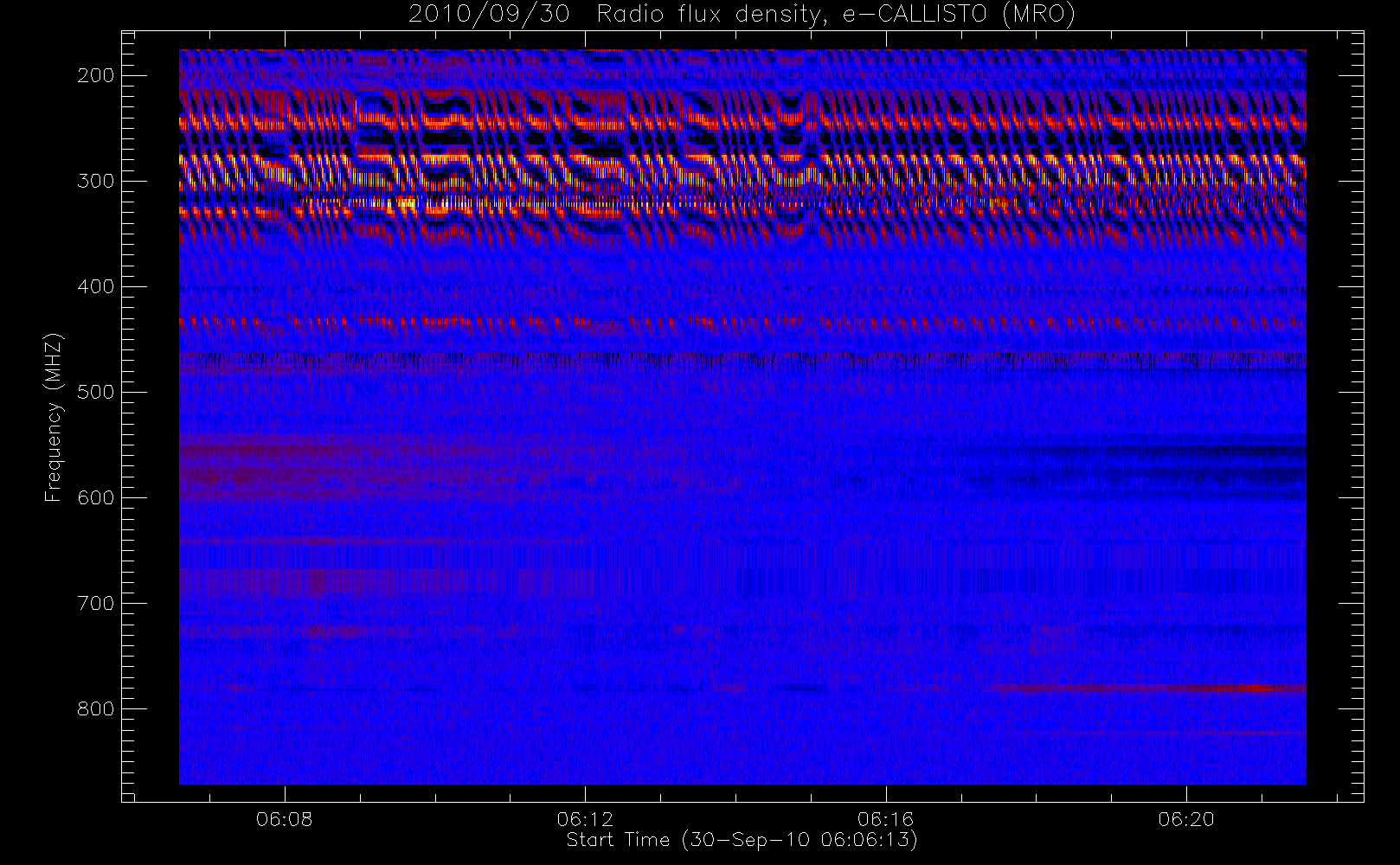Click the 06:12 time tick label
Image resolution: width=1400 pixels, height=865 pixels.
coord(585,819)
